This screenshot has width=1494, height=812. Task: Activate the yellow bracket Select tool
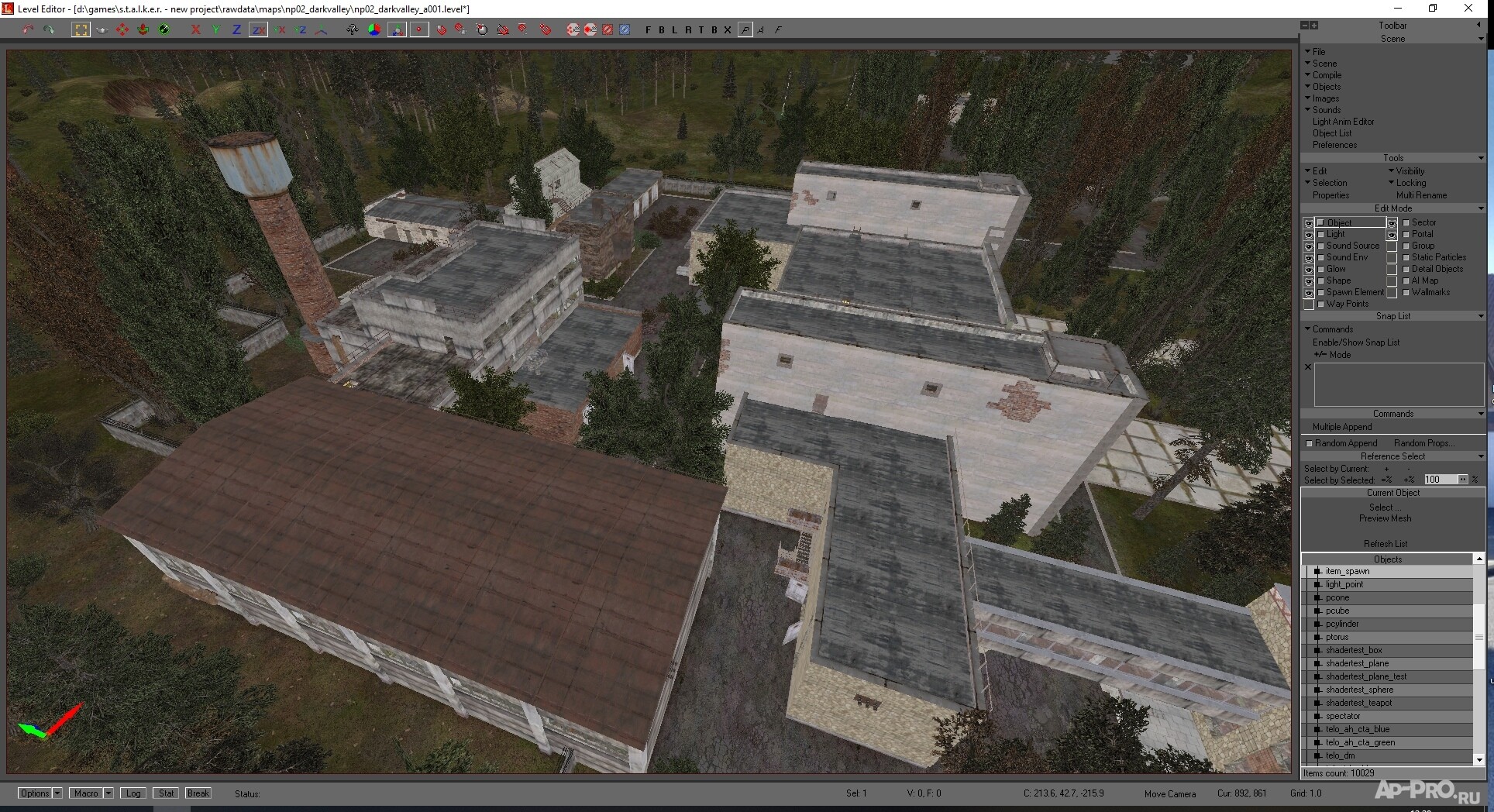[81, 29]
